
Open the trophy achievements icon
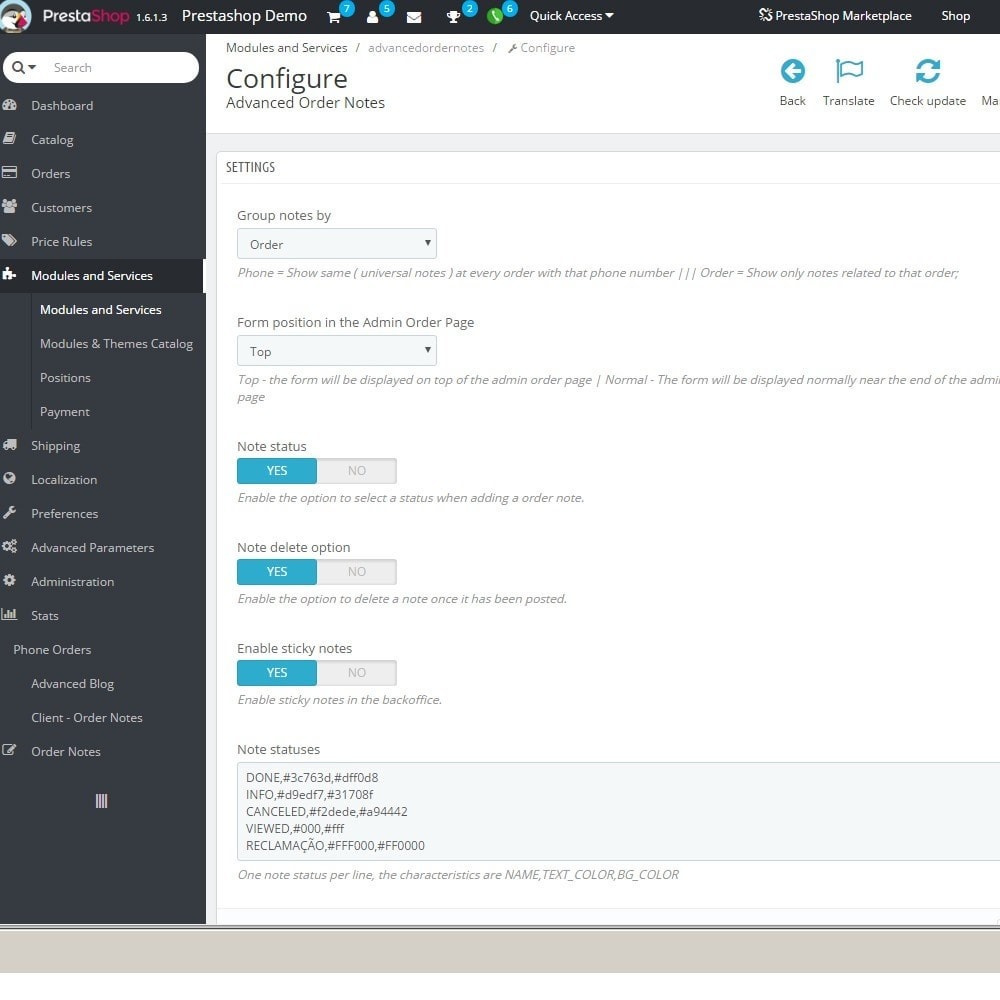(453, 17)
